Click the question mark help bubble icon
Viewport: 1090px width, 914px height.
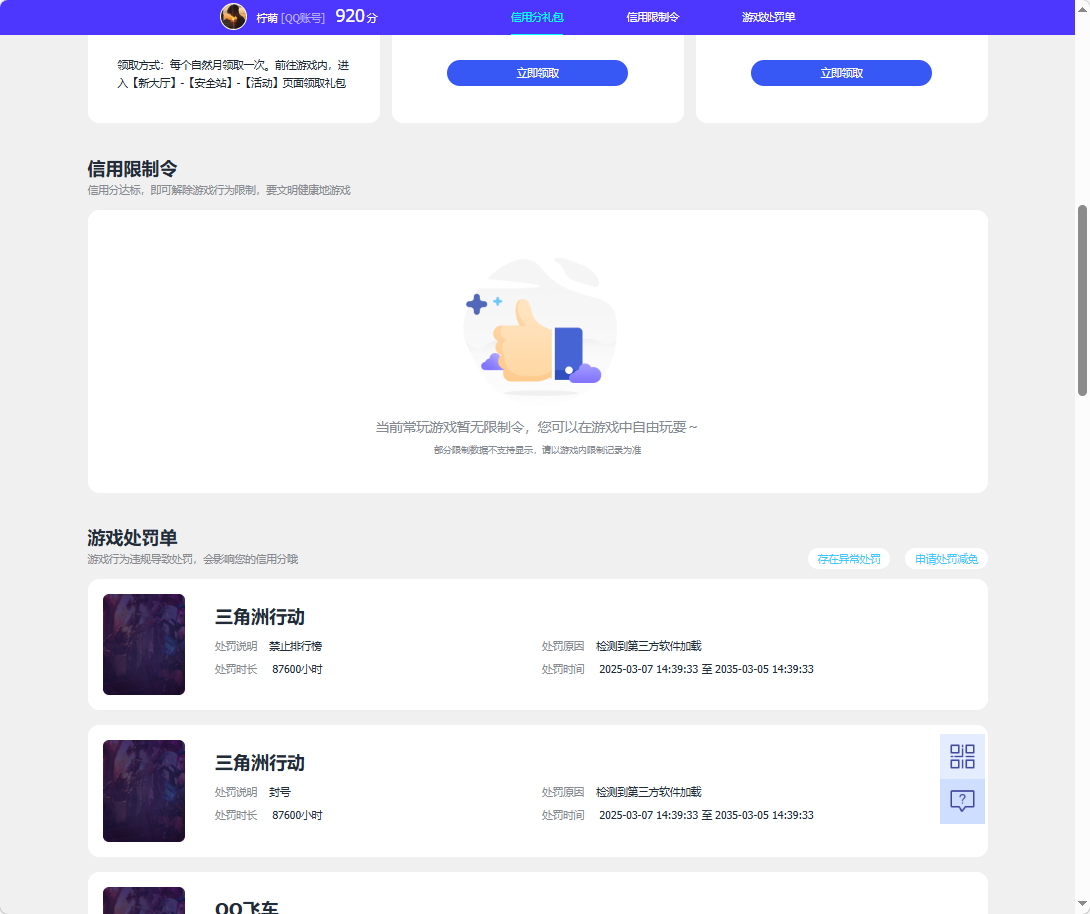click(961, 801)
